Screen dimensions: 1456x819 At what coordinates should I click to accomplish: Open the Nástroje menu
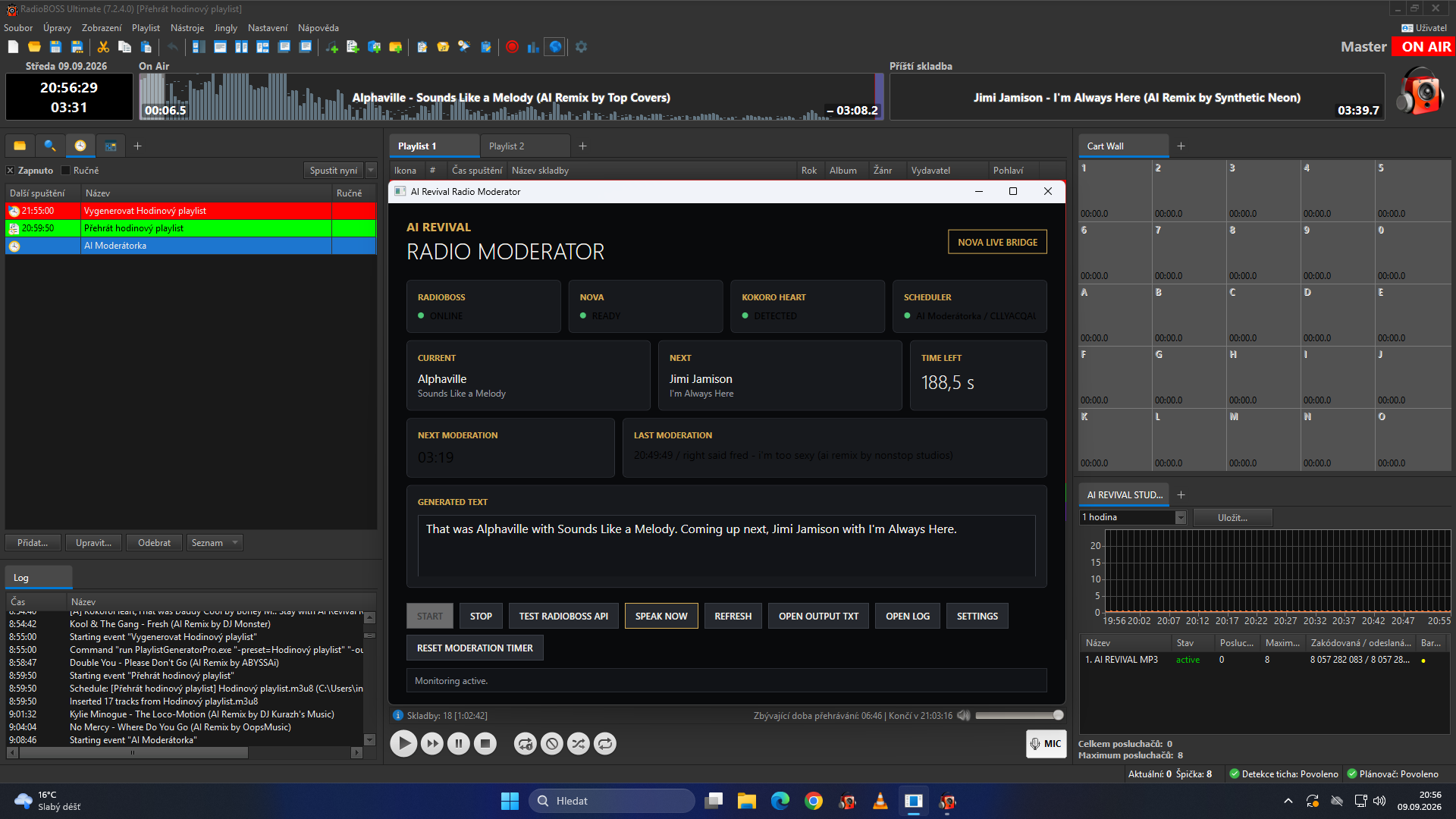coord(187,28)
